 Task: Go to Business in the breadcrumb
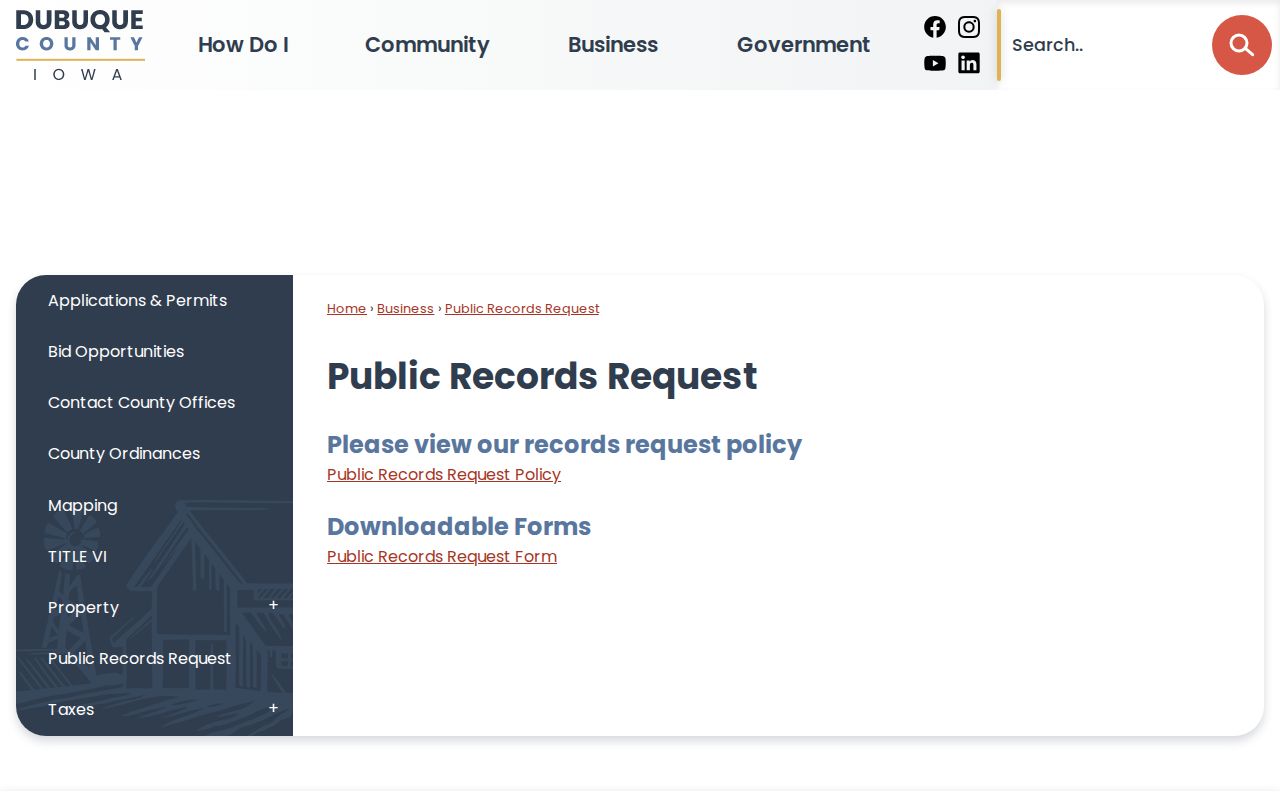405,309
